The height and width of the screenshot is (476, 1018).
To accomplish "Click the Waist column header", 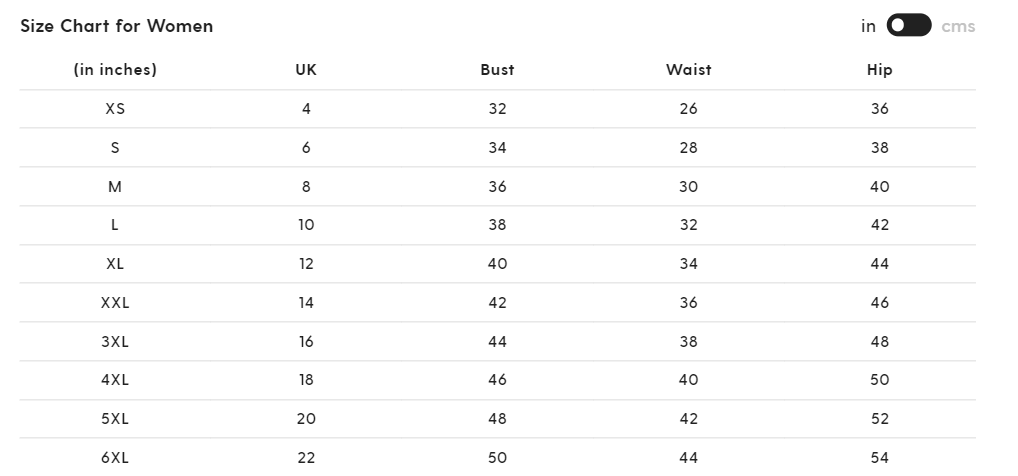I will pos(688,70).
